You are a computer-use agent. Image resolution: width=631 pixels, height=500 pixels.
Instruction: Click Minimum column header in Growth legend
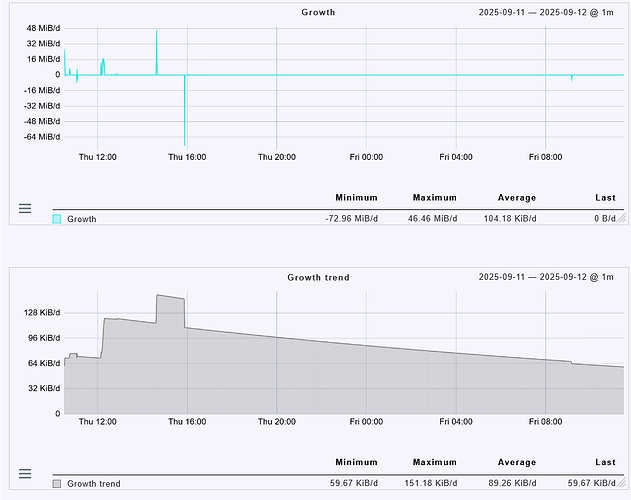coord(356,198)
